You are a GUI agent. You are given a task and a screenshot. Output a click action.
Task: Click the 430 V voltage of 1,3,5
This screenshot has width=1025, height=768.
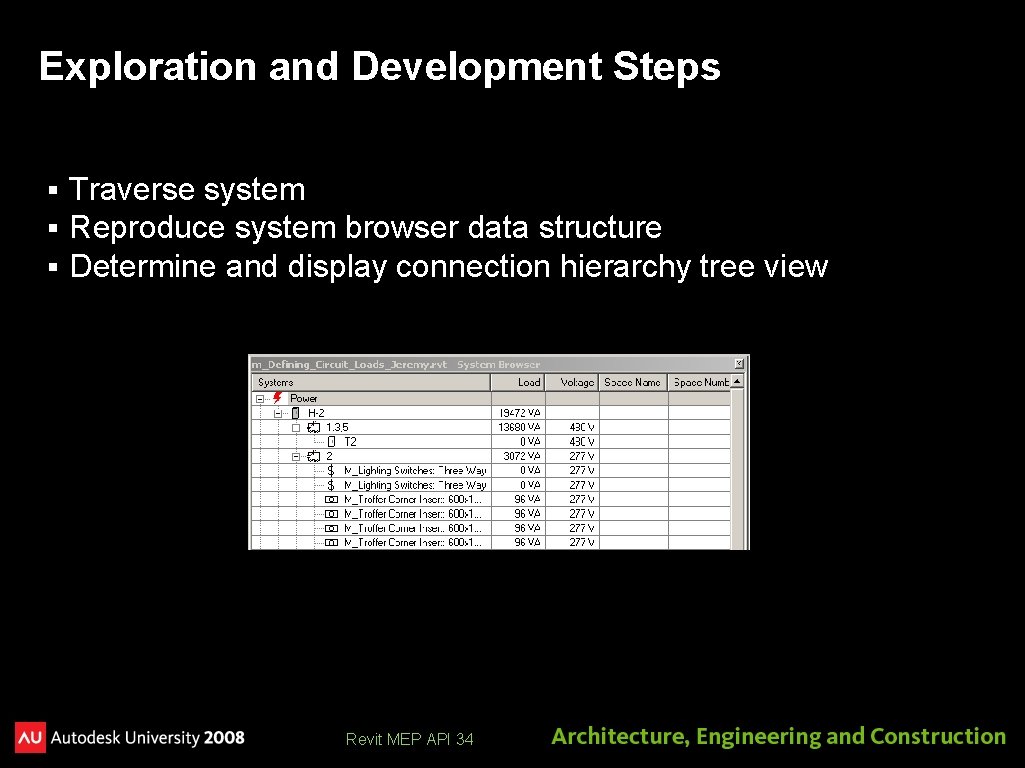point(572,427)
